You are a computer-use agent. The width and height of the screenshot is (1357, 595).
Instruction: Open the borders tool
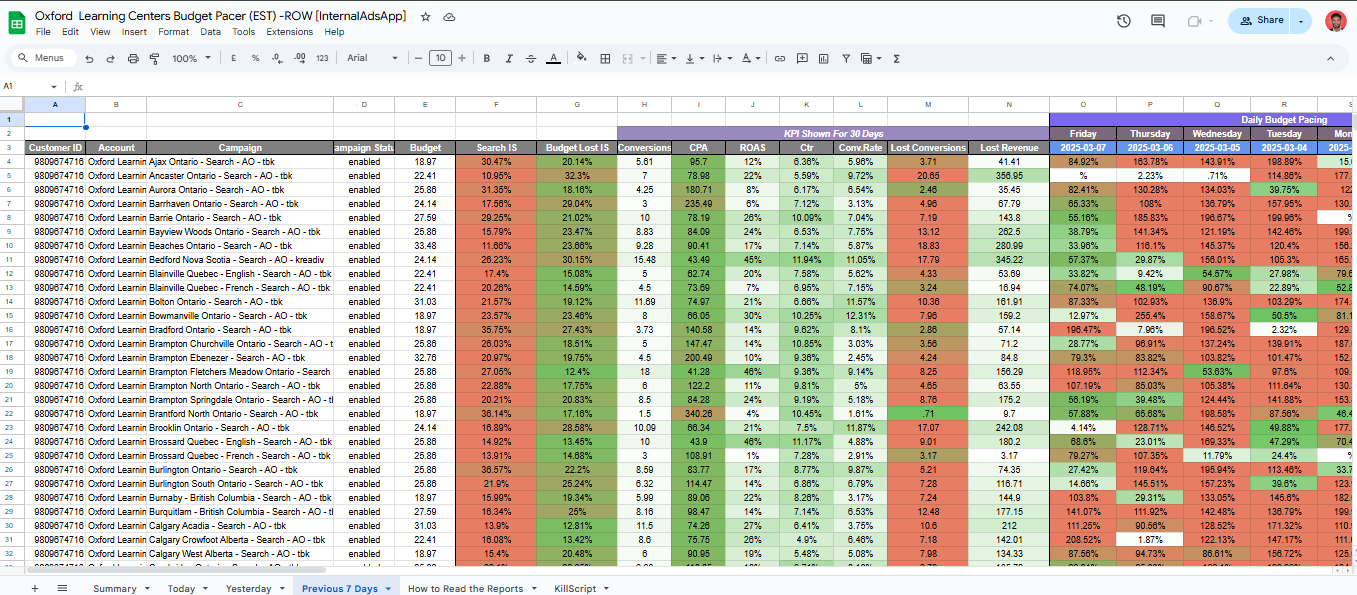[x=605, y=59]
